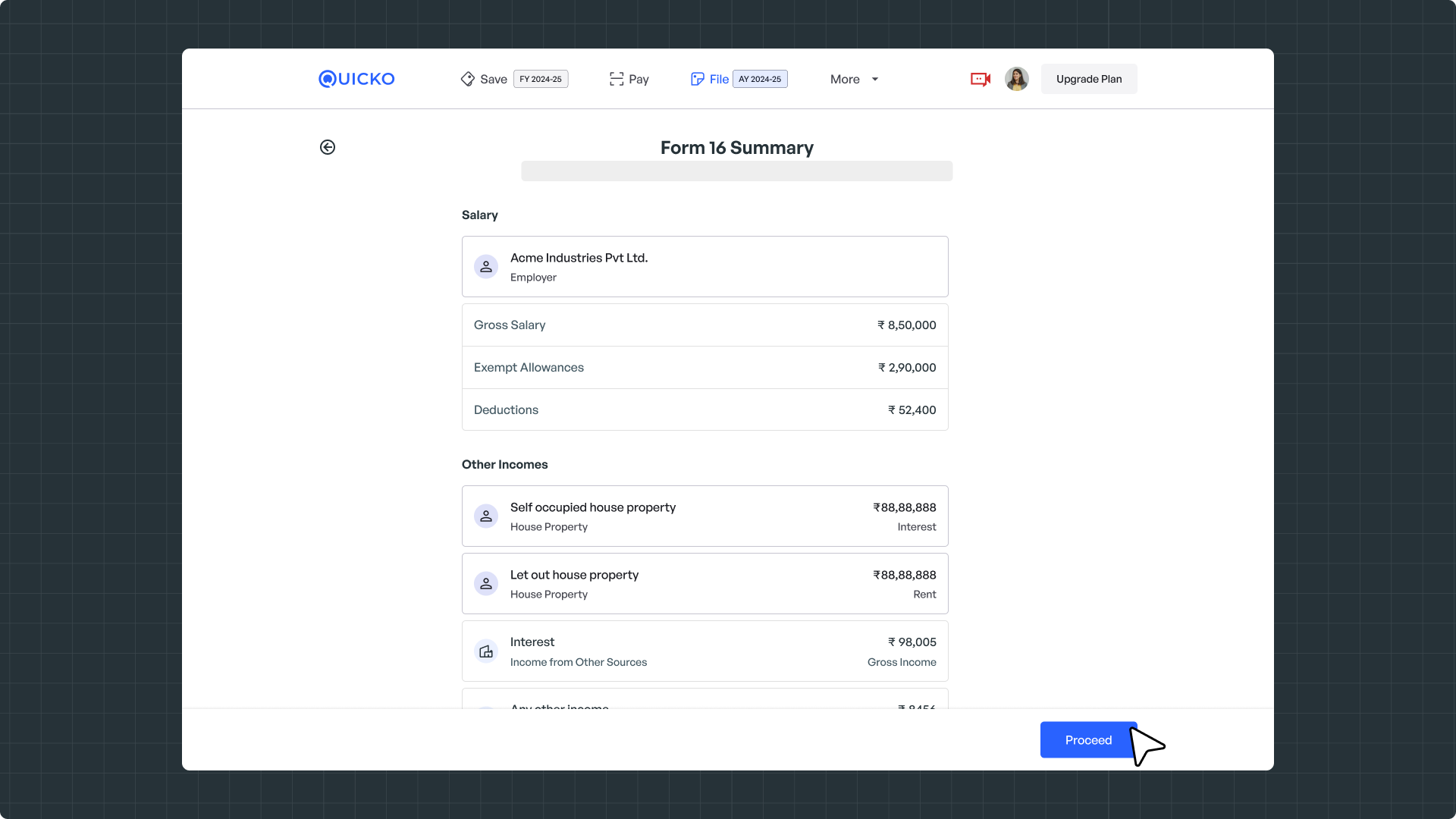Screen dimensions: 1456x819
Task: Click the Let out property person icon
Action: point(486,584)
